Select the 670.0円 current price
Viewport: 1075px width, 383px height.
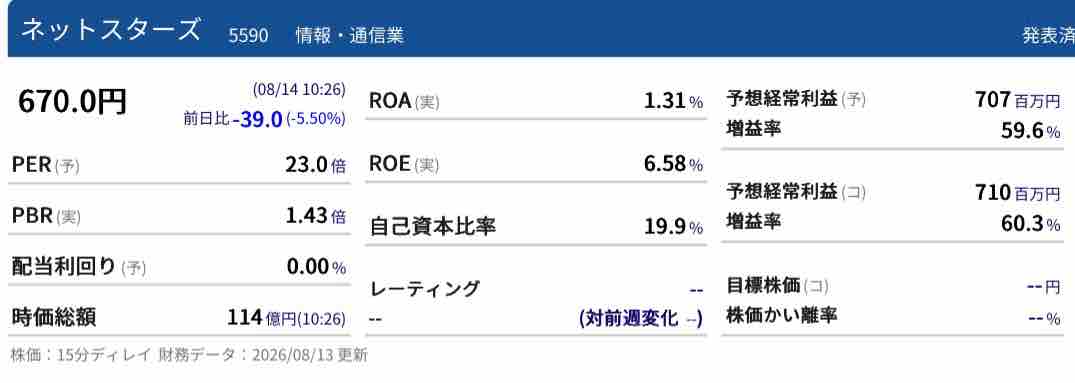coord(73,102)
